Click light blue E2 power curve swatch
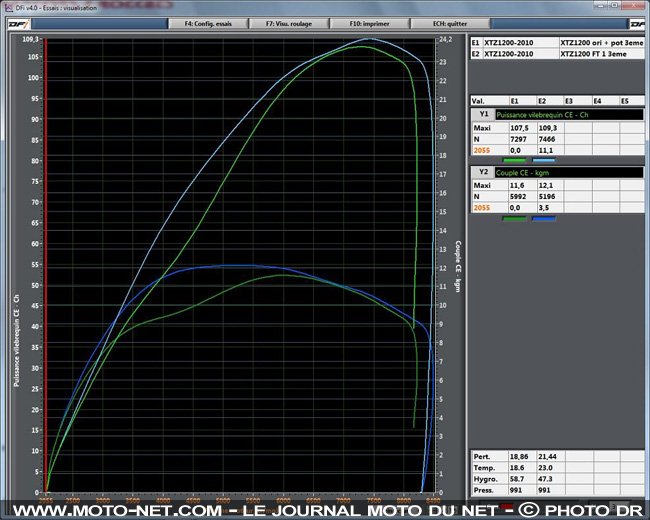This screenshot has height=520, width=650. point(544,159)
